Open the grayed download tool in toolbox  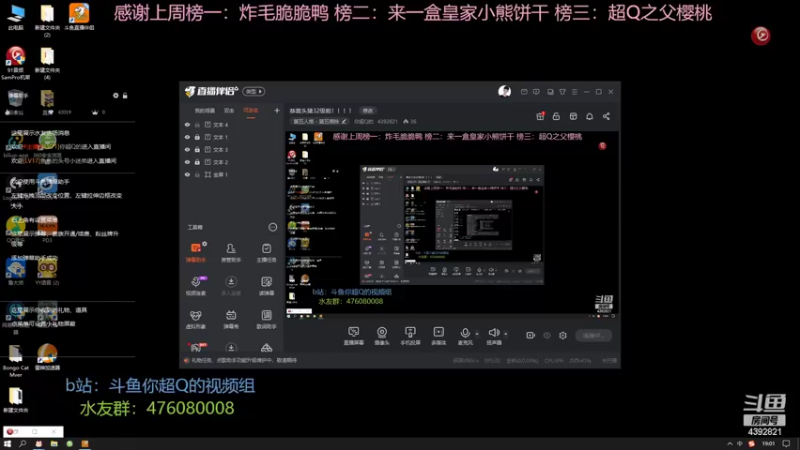click(x=231, y=286)
